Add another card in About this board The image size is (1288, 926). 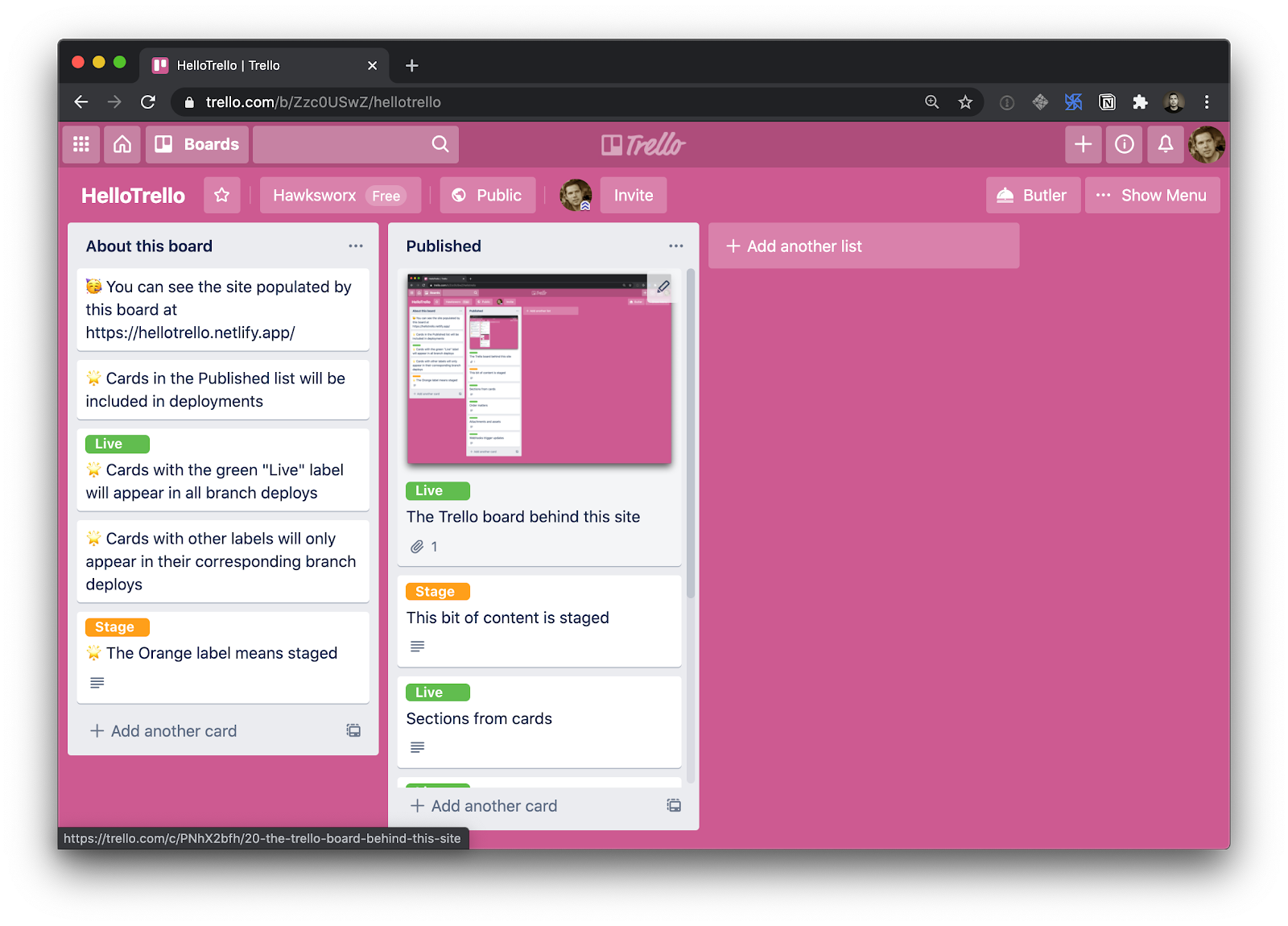point(163,731)
